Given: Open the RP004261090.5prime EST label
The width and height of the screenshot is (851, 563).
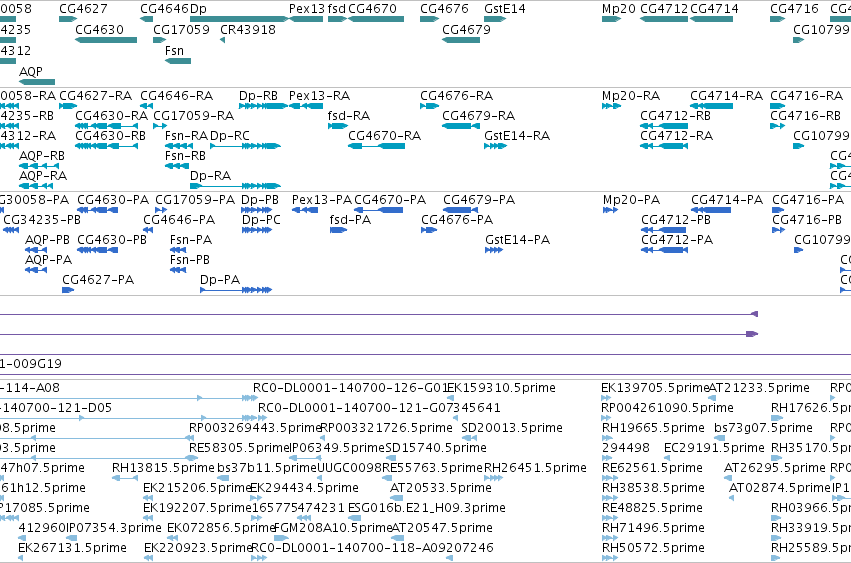Looking at the screenshot, I should [x=667, y=408].
